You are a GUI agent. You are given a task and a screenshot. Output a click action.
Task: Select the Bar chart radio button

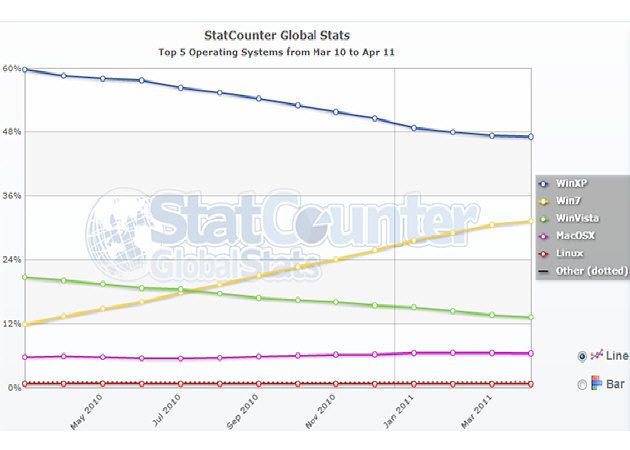coord(583,383)
